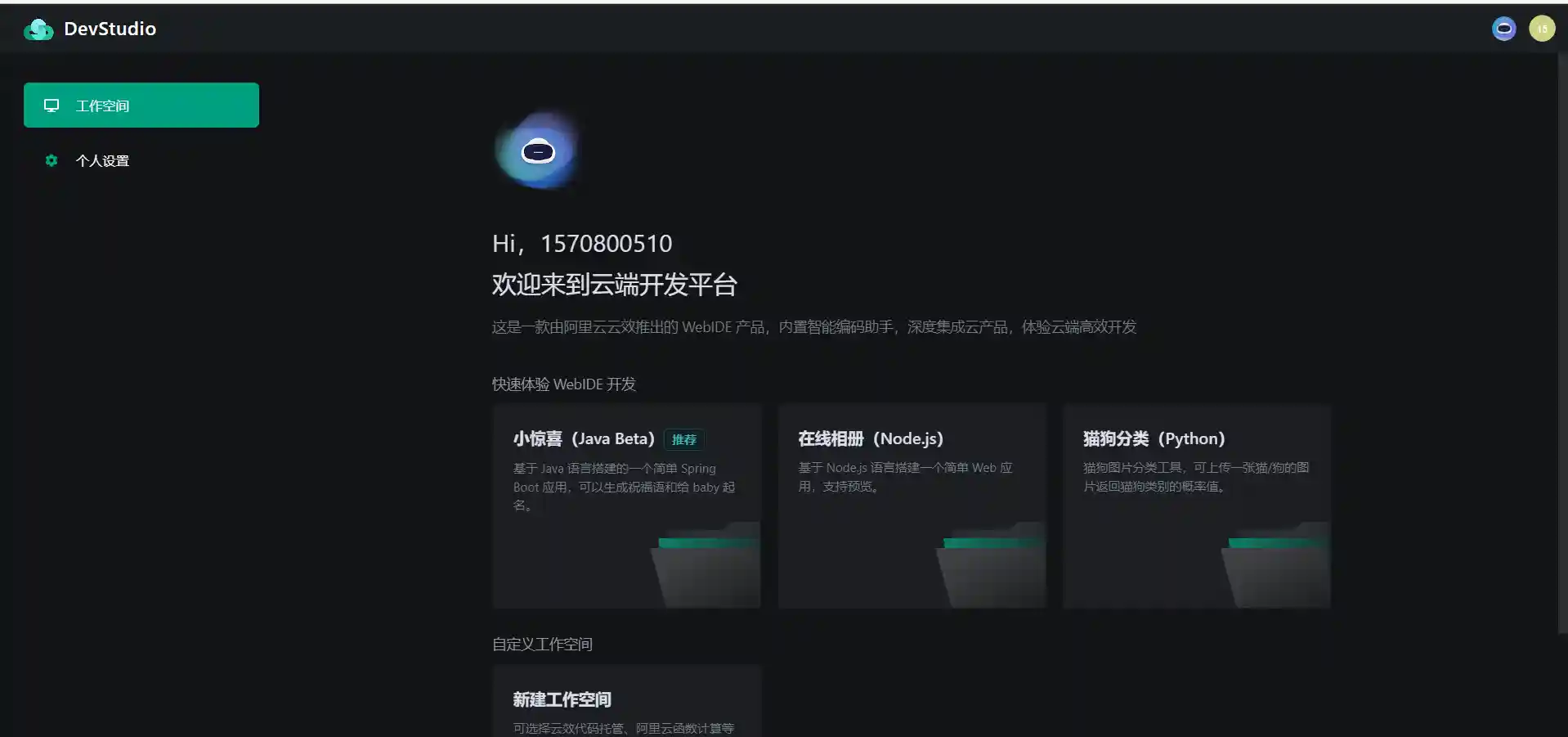Screen dimensions: 1568x737
Task: Click the 猫狗分类 card description text
Action: click(x=1195, y=477)
